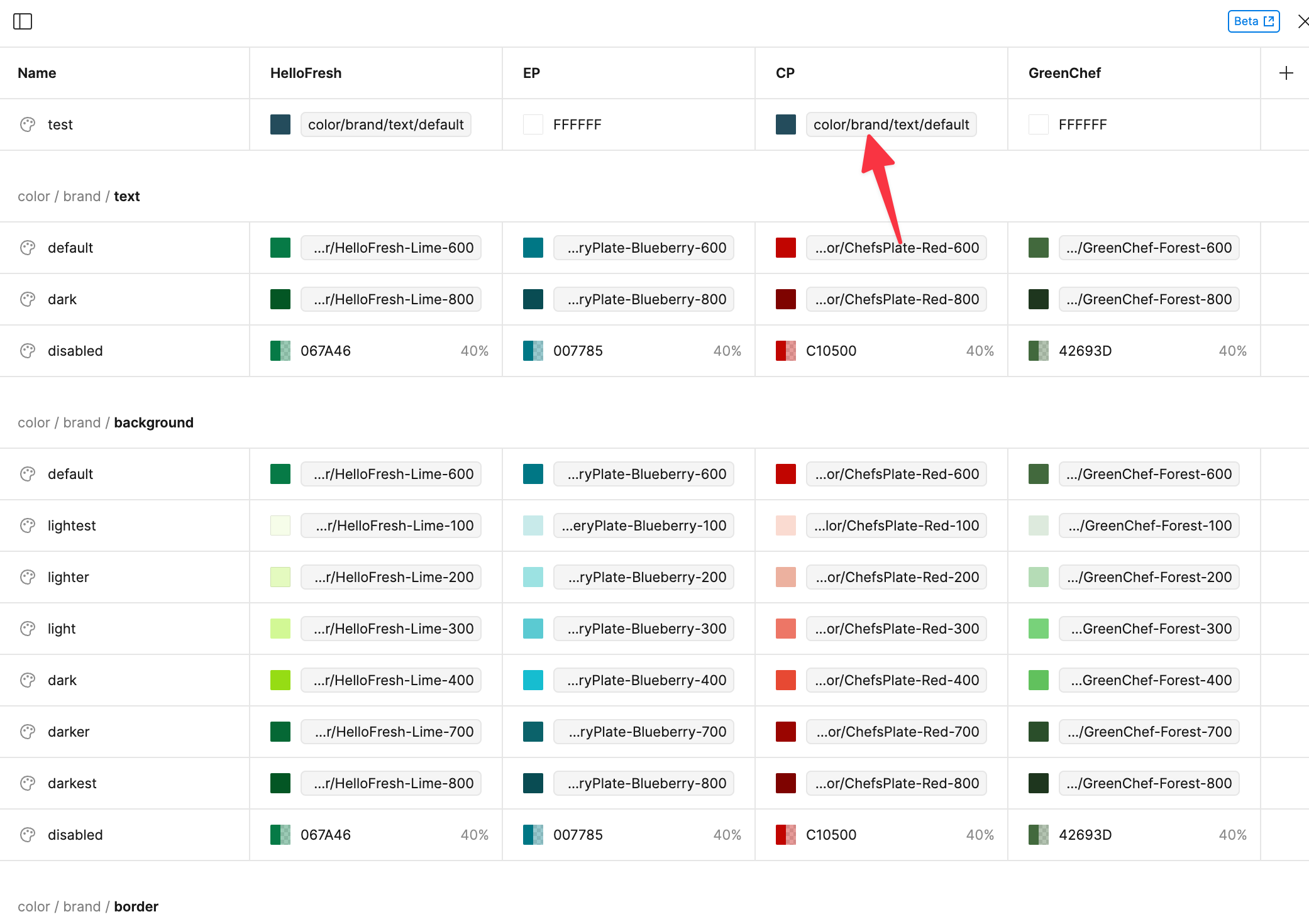1309x924 pixels.
Task: Click text dark GreenChef-Forest-800 alias
Action: coord(1149,299)
